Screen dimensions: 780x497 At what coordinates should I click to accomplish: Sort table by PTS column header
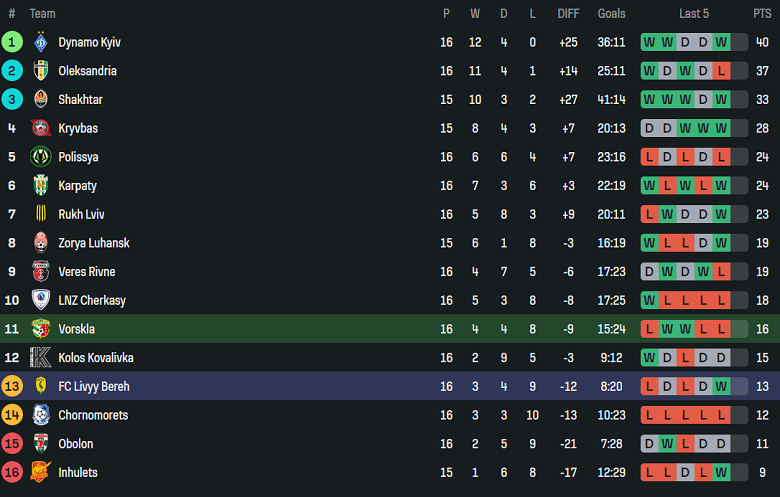pyautogui.click(x=762, y=14)
